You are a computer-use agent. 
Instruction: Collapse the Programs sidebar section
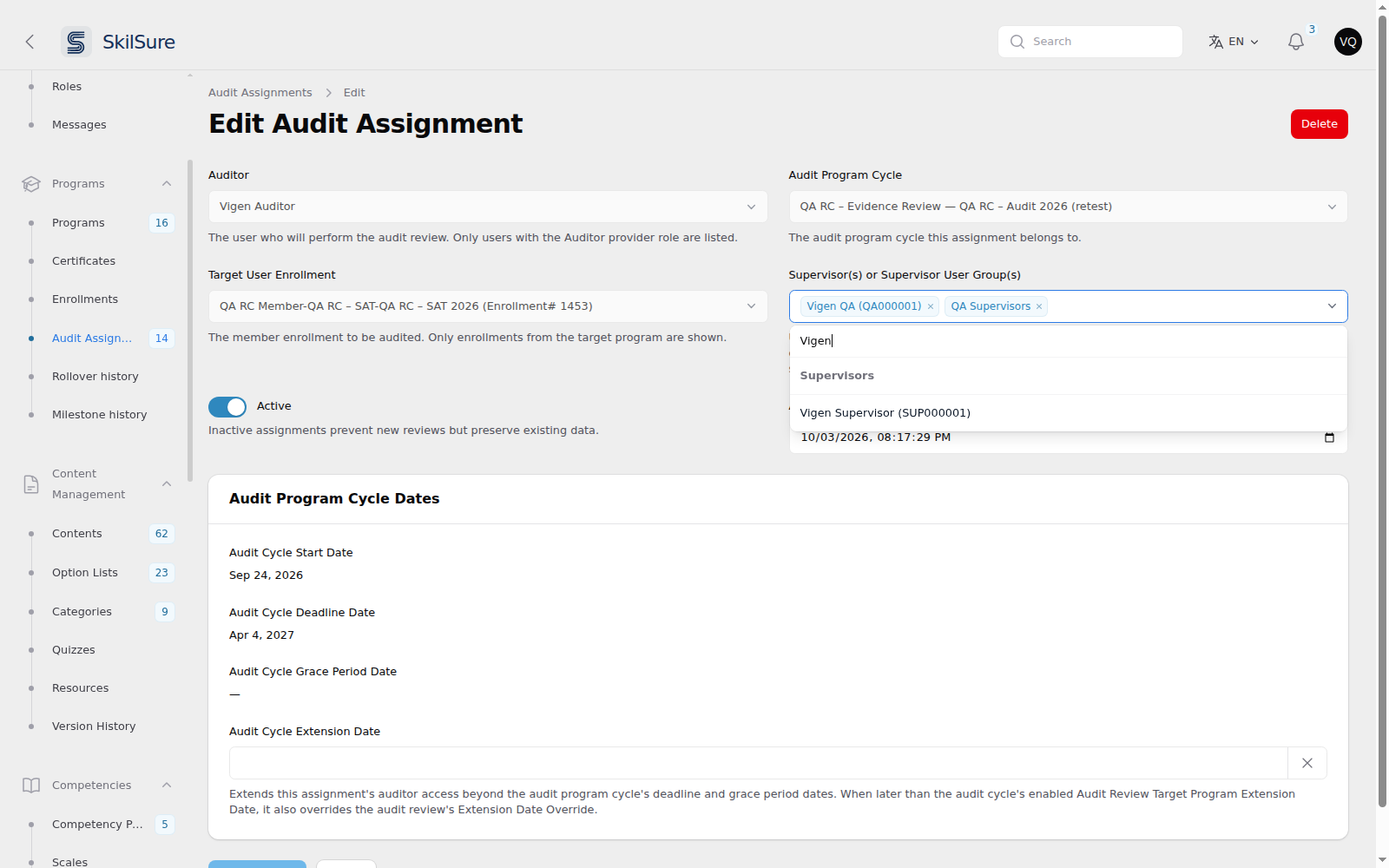pyautogui.click(x=167, y=184)
